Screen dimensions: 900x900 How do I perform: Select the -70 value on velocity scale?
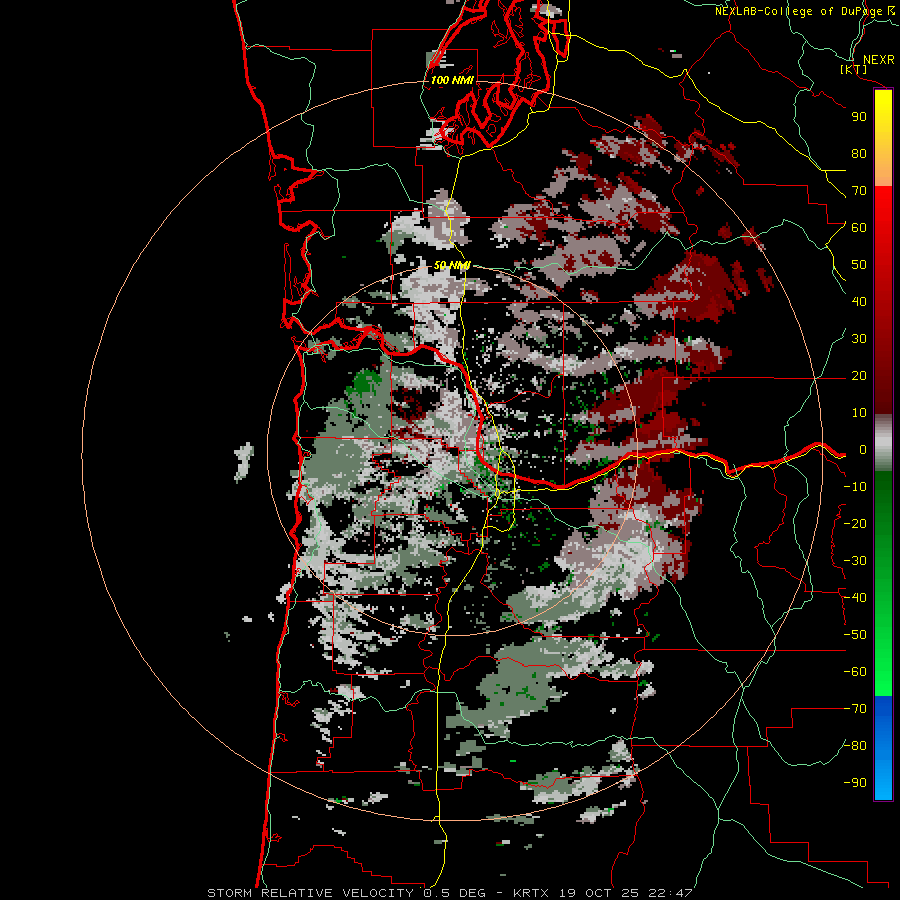coord(855,709)
